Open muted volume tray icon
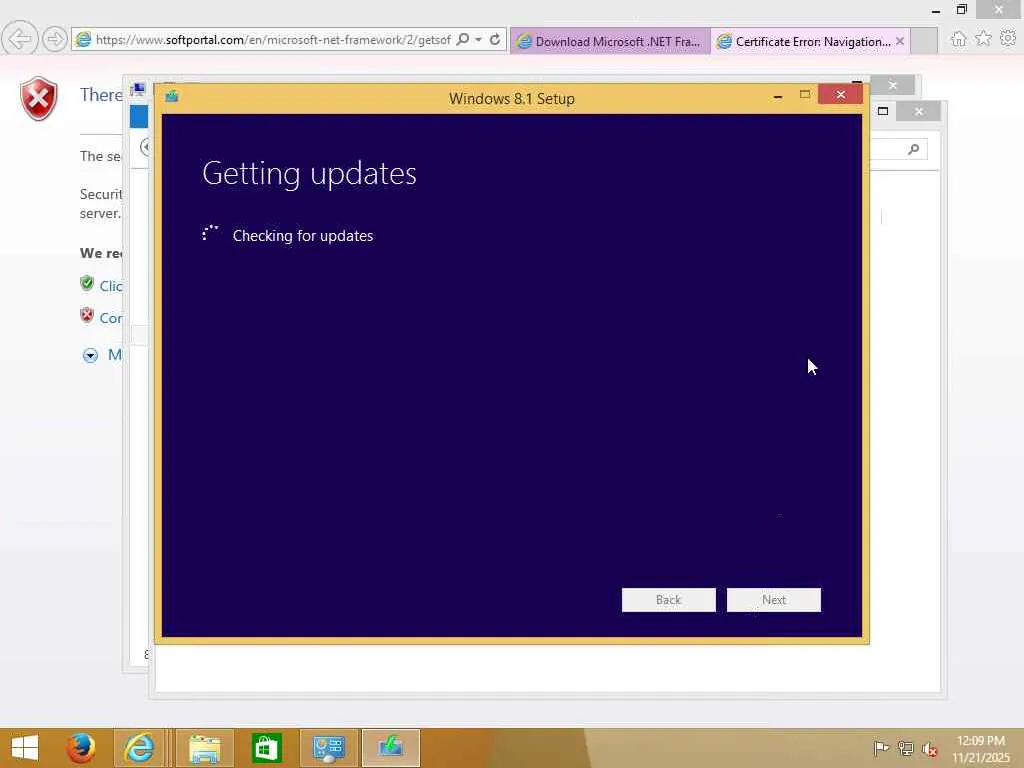Image resolution: width=1024 pixels, height=768 pixels. coord(929,748)
